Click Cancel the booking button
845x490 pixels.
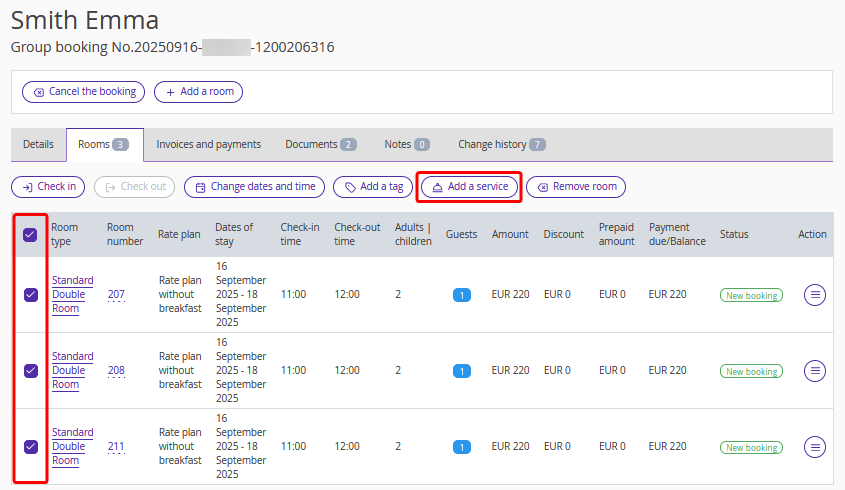[83, 92]
